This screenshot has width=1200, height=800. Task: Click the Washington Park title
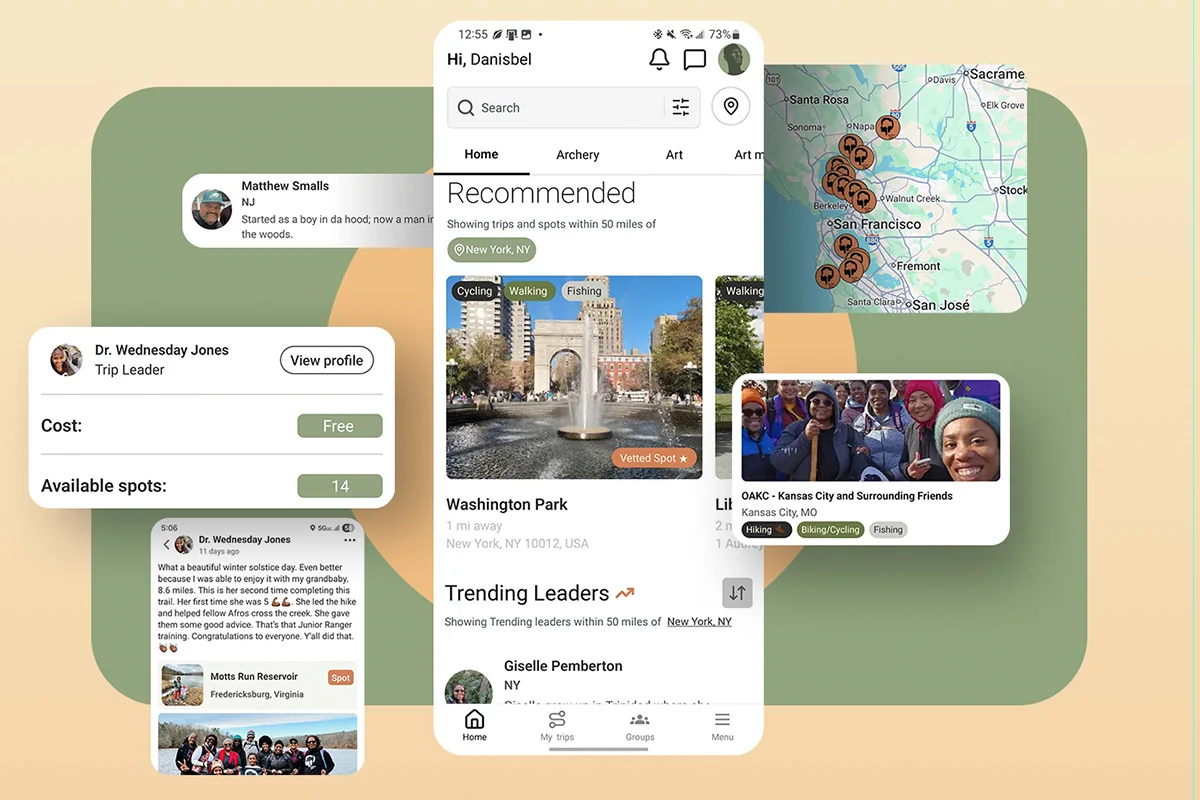pos(507,504)
